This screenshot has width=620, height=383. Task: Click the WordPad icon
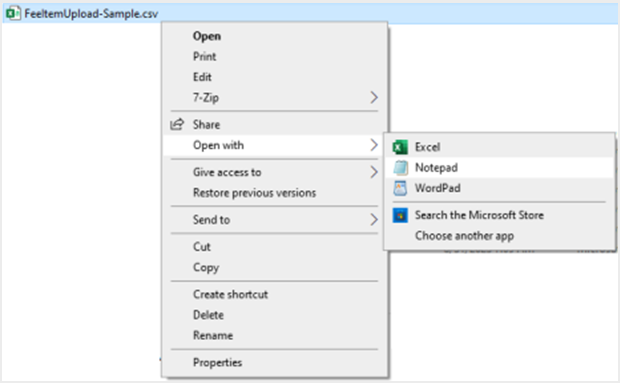click(400, 188)
